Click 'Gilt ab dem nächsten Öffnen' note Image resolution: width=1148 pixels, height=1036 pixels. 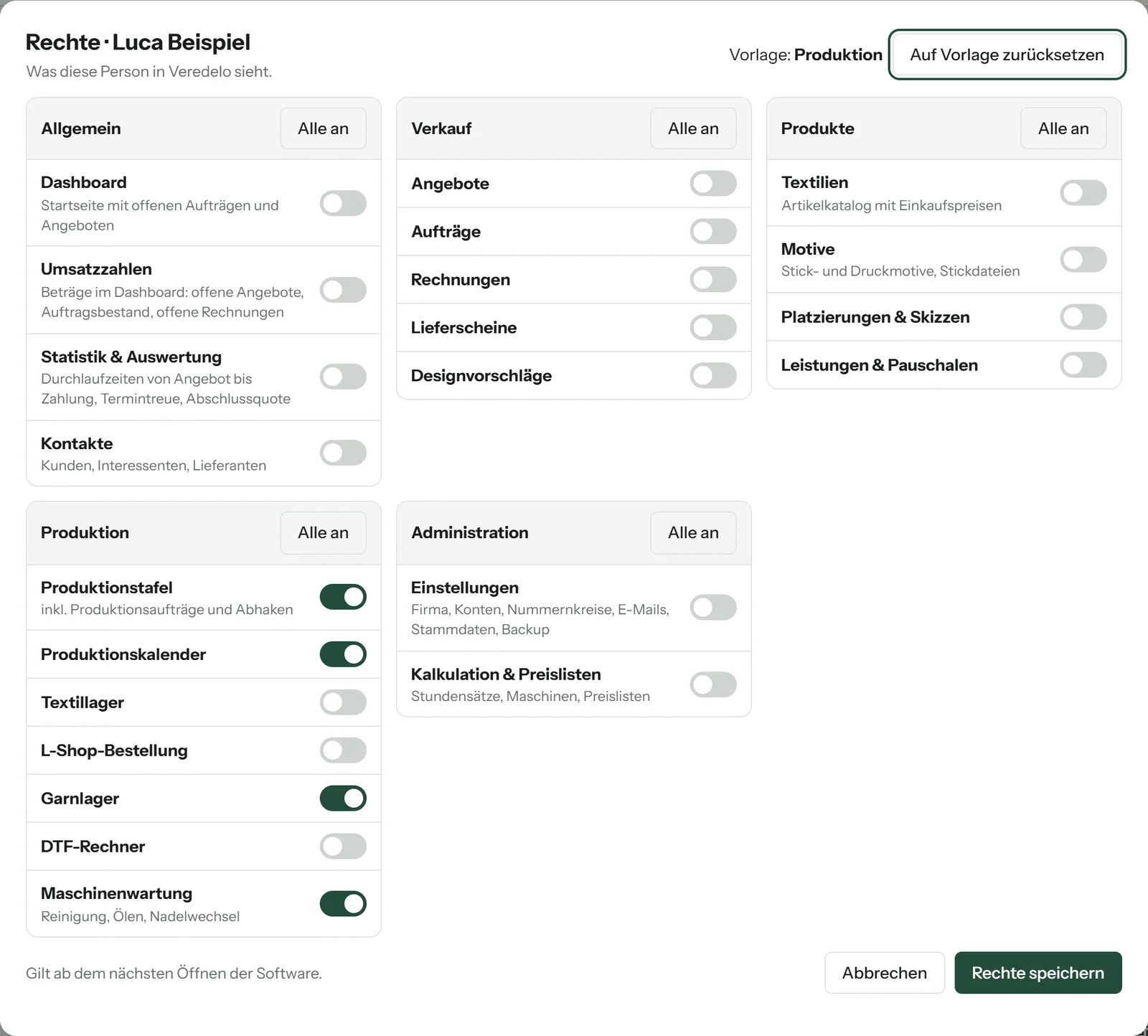[174, 974]
